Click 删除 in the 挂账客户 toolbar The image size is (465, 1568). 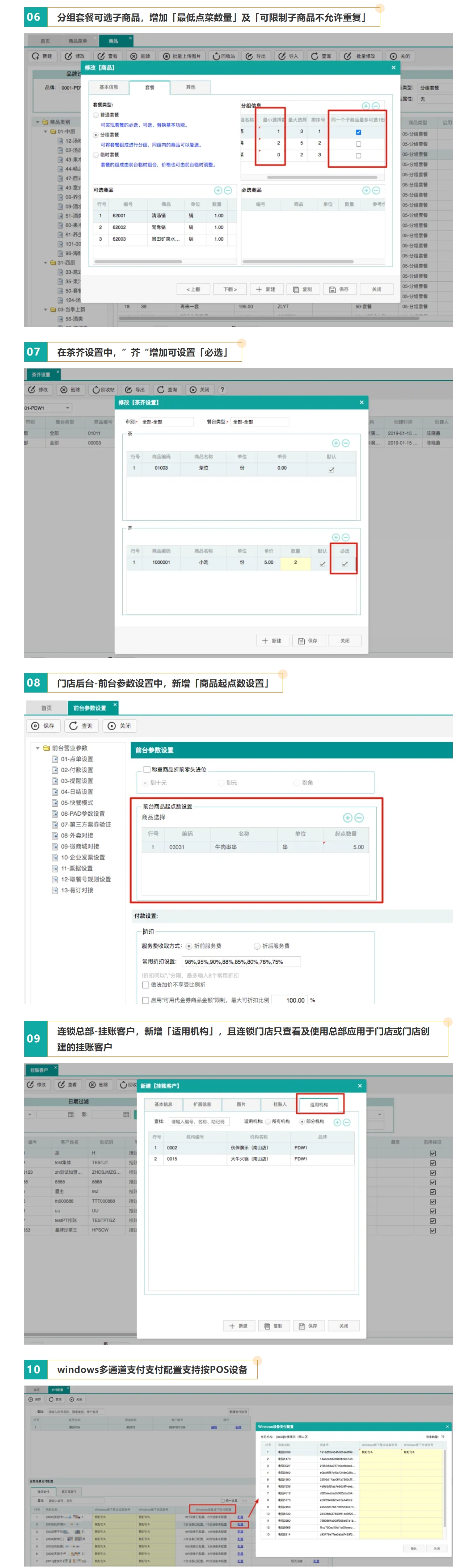(x=98, y=1084)
